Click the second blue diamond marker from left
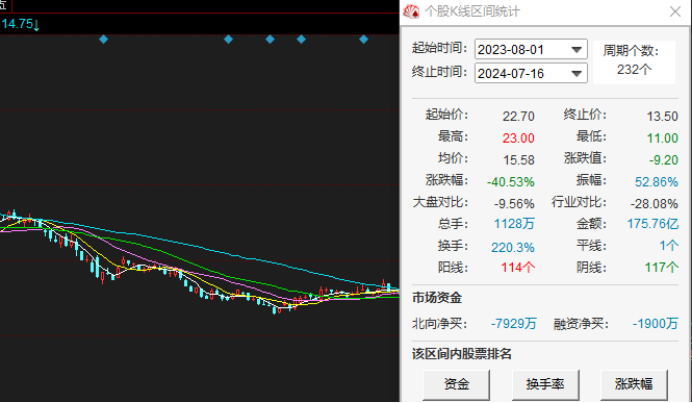 pyautogui.click(x=228, y=39)
